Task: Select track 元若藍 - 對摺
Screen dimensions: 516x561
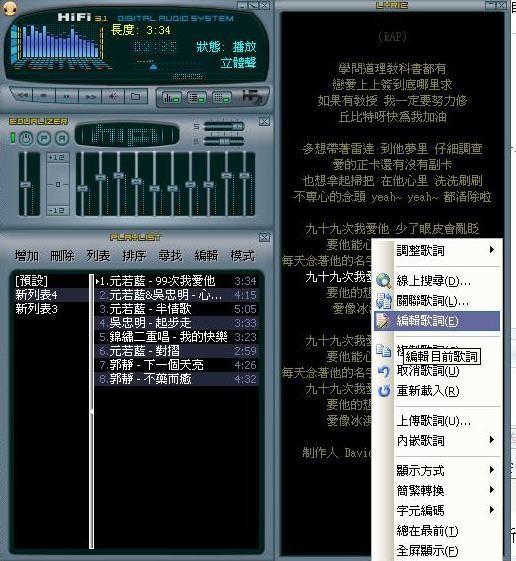Action: click(x=177, y=351)
